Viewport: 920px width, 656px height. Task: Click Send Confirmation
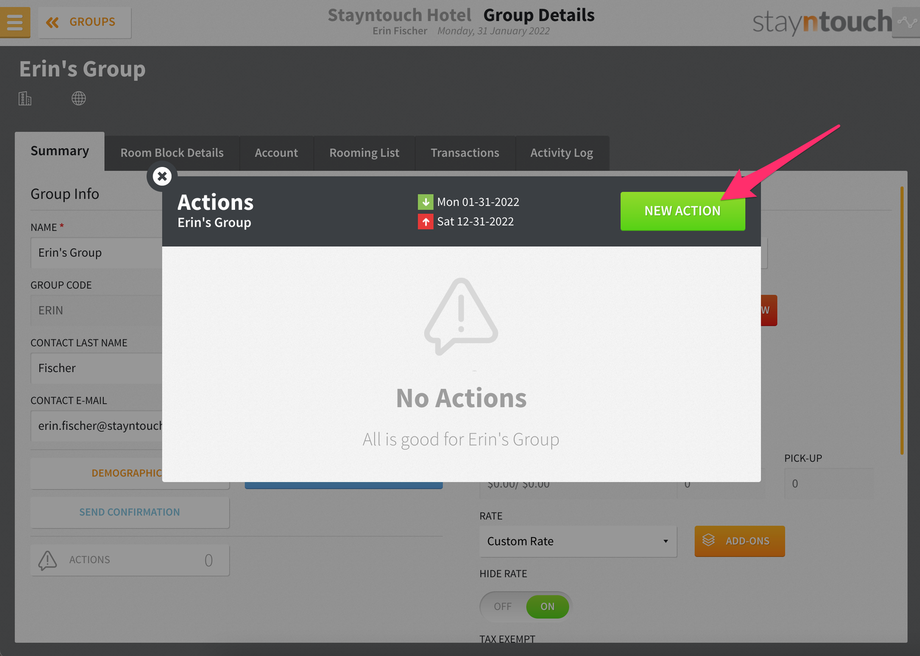click(x=130, y=512)
